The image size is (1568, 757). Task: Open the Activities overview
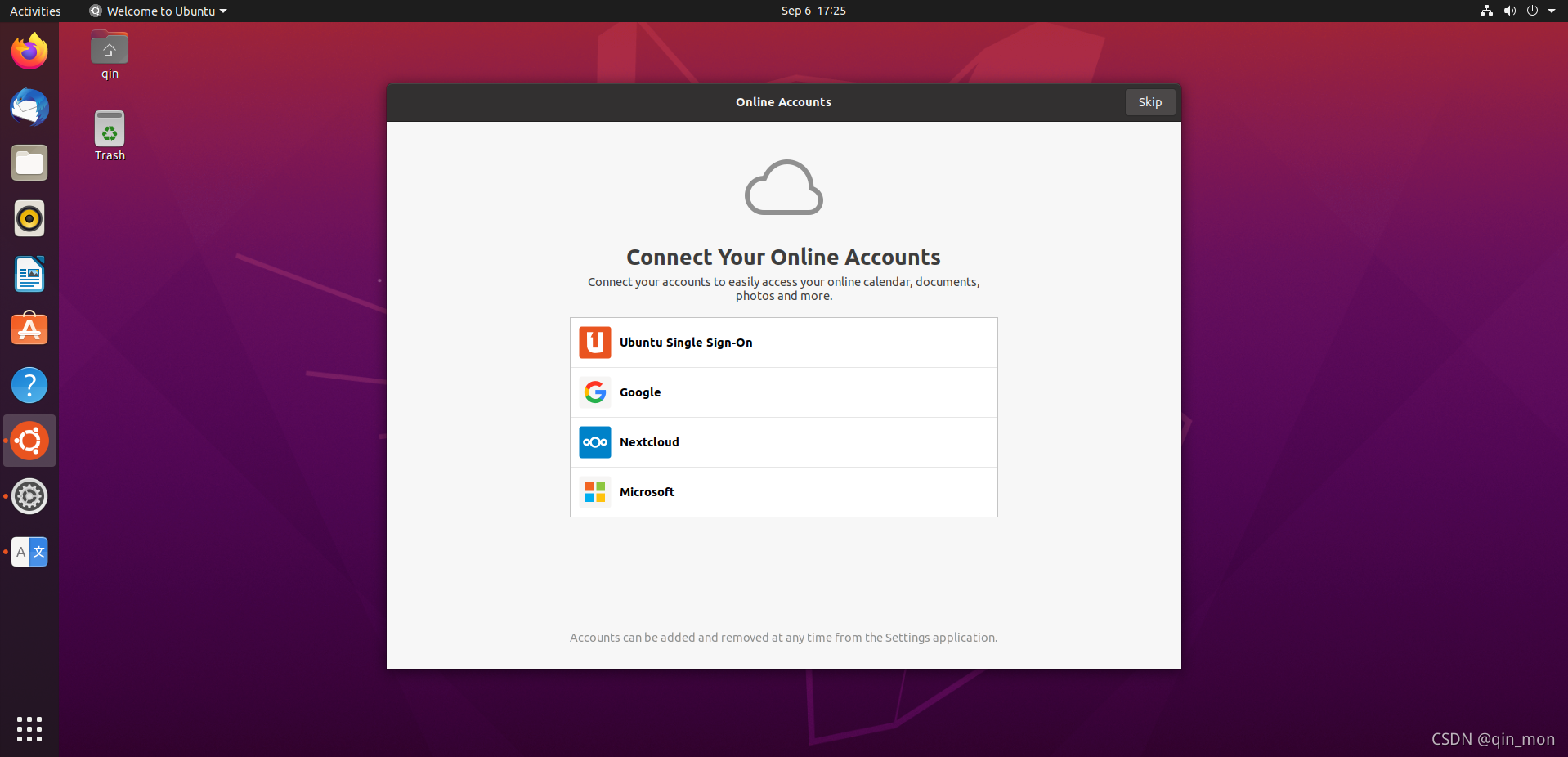pos(35,11)
